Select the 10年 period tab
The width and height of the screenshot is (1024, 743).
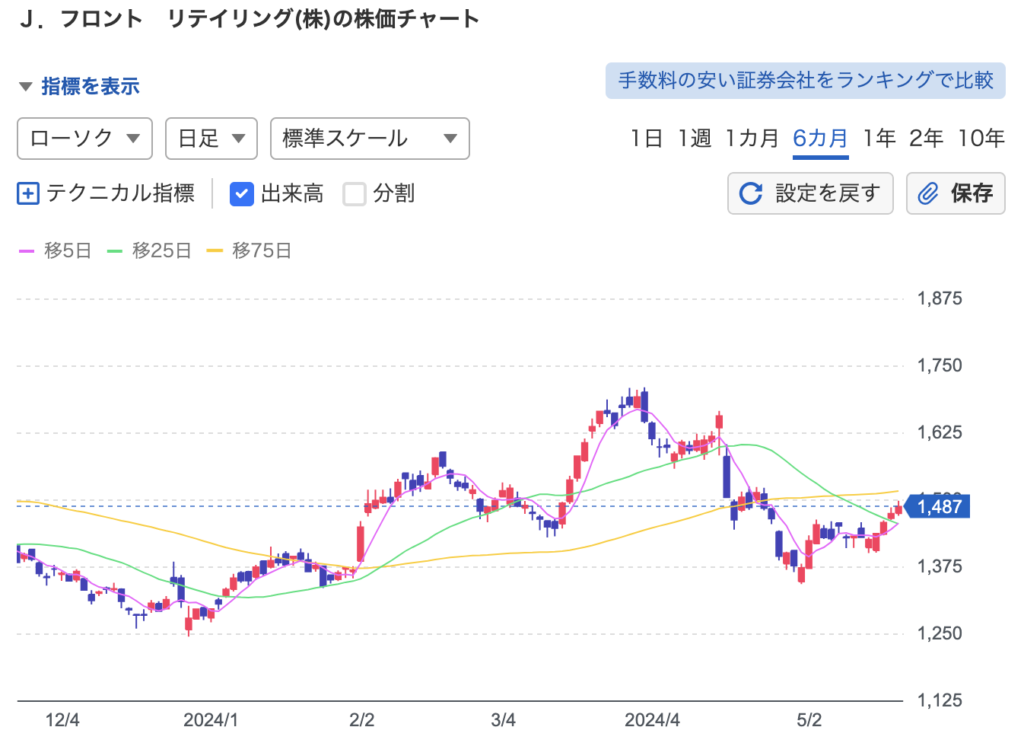tap(981, 138)
